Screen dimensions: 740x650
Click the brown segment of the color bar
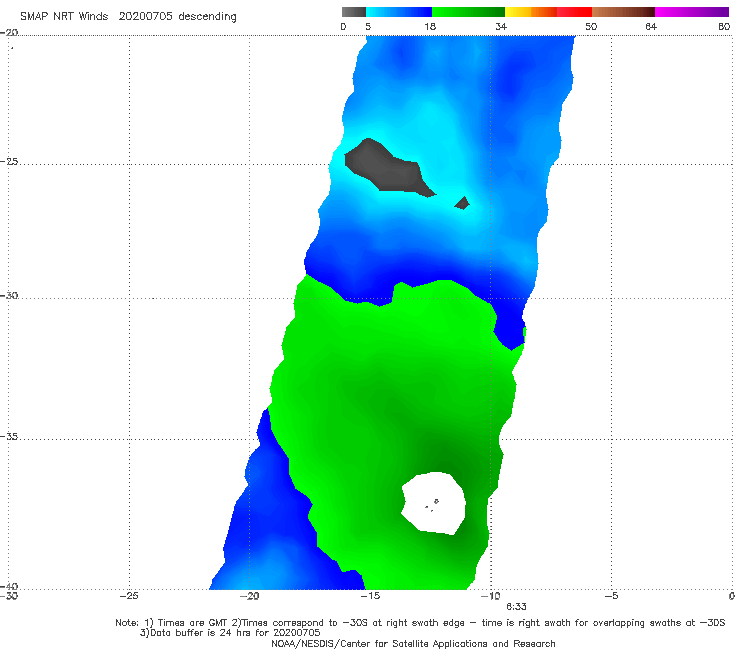(x=623, y=12)
